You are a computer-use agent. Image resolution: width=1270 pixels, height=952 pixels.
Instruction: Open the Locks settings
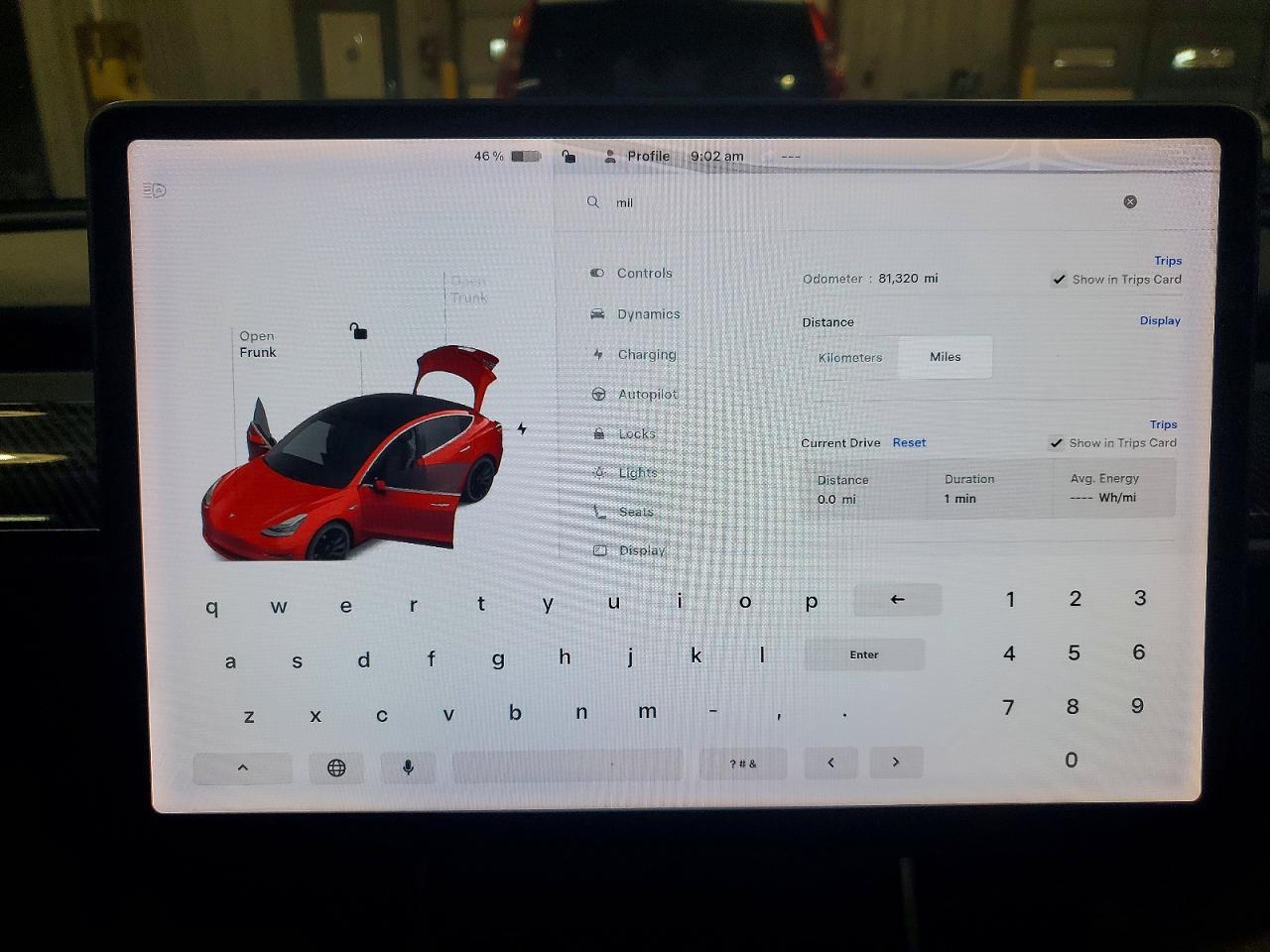[637, 434]
